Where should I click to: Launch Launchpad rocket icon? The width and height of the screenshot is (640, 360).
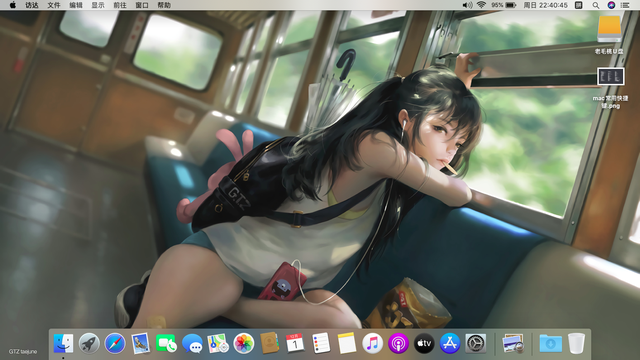click(89, 343)
